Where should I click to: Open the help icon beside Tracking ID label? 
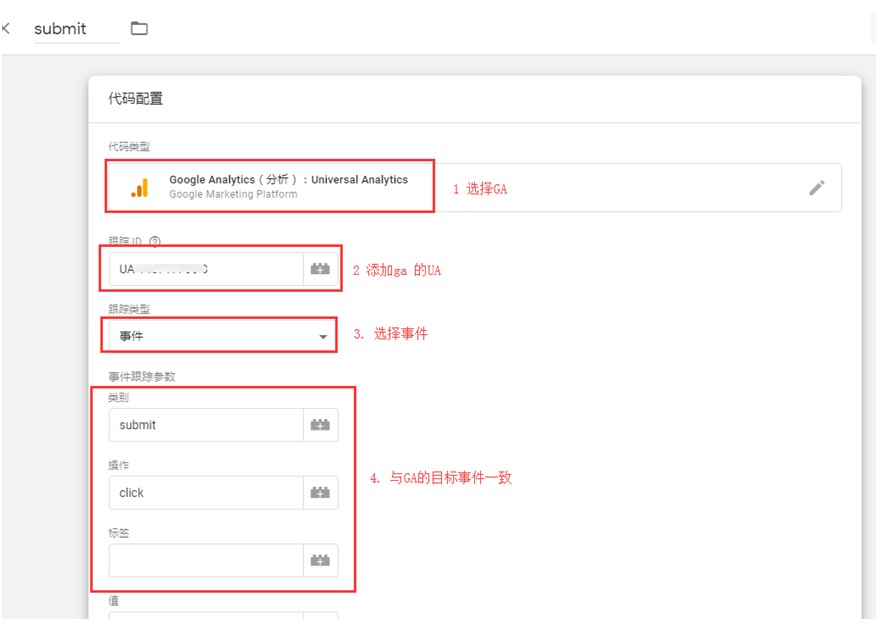(155, 241)
